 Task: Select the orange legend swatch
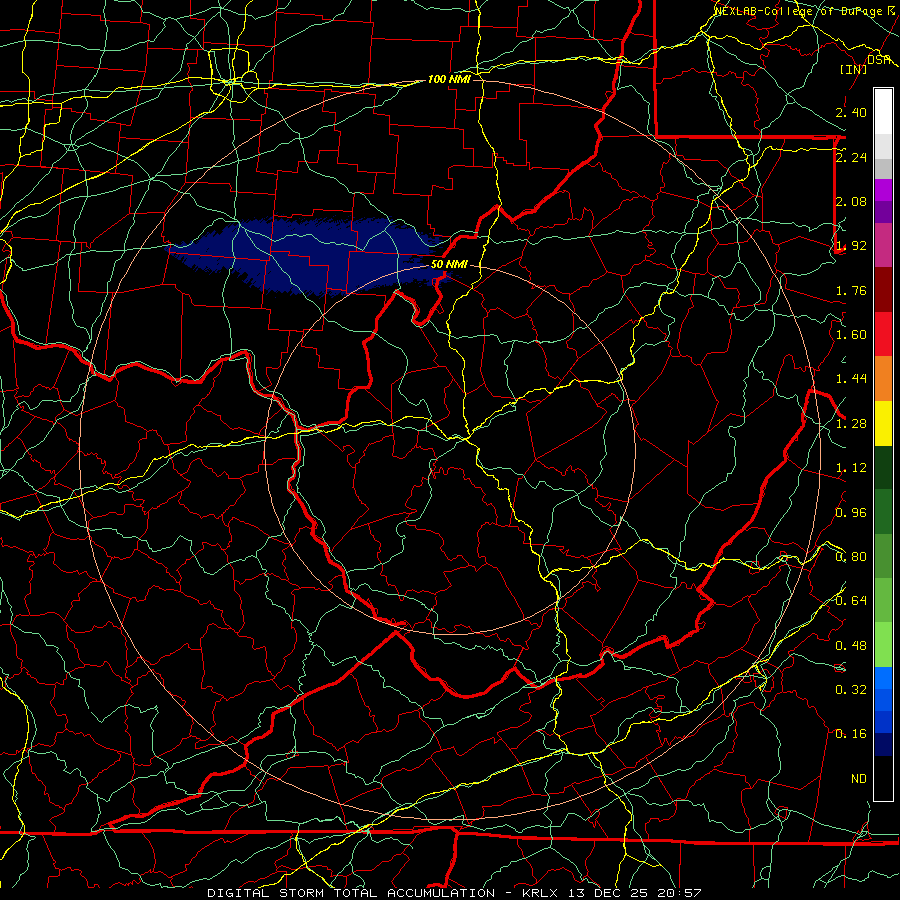click(883, 379)
